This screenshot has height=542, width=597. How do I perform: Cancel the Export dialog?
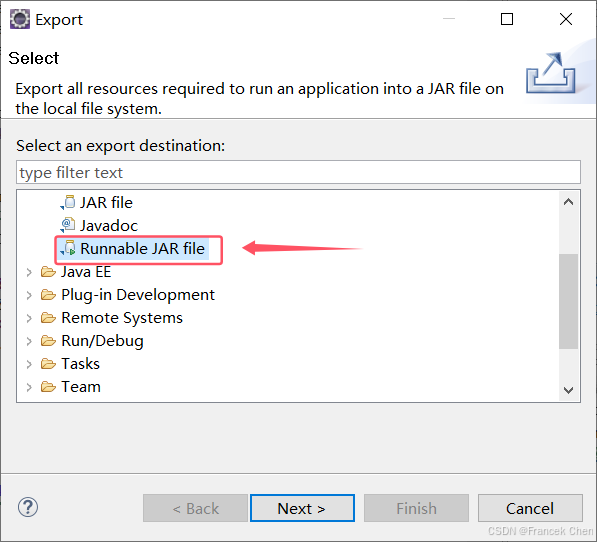(530, 508)
